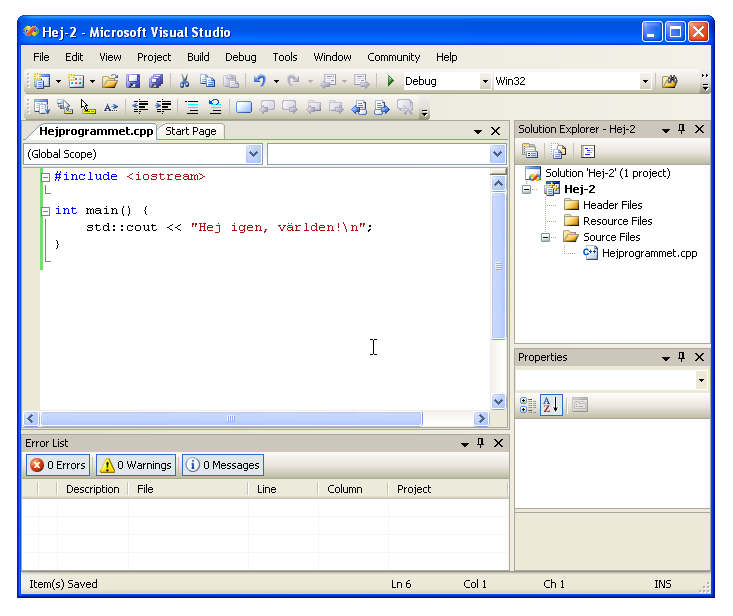Screen dimensions: 733x616
Task: Start debugging with the green play icon
Action: coord(391,81)
